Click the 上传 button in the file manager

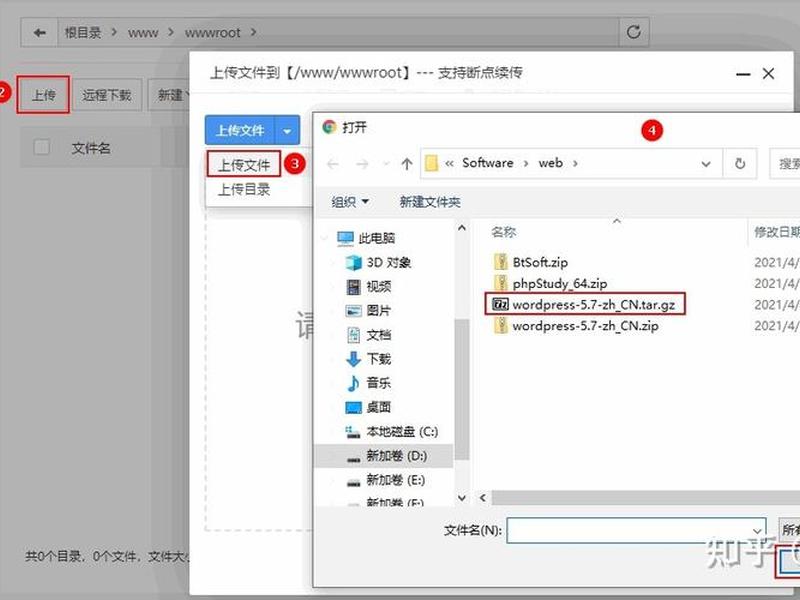[x=43, y=95]
